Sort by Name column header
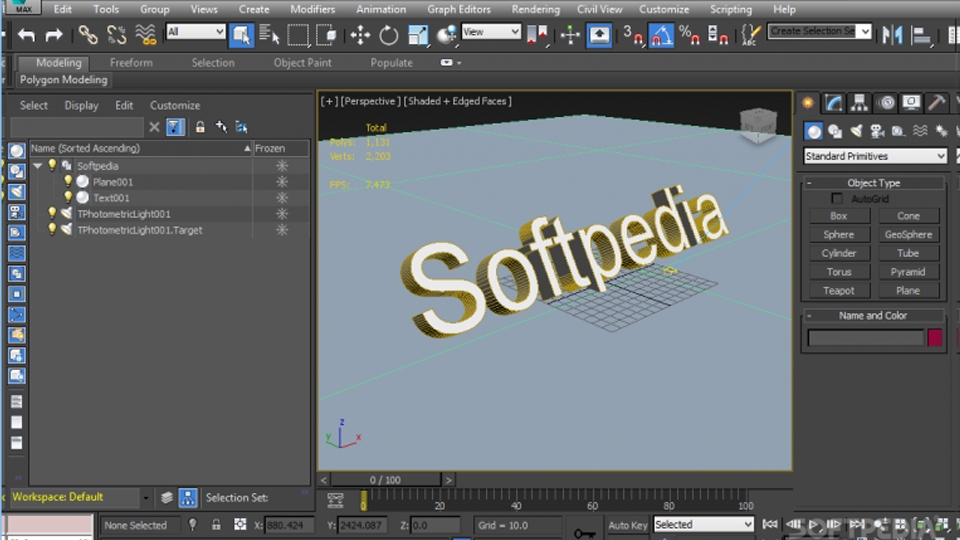The image size is (960, 540). (x=140, y=148)
